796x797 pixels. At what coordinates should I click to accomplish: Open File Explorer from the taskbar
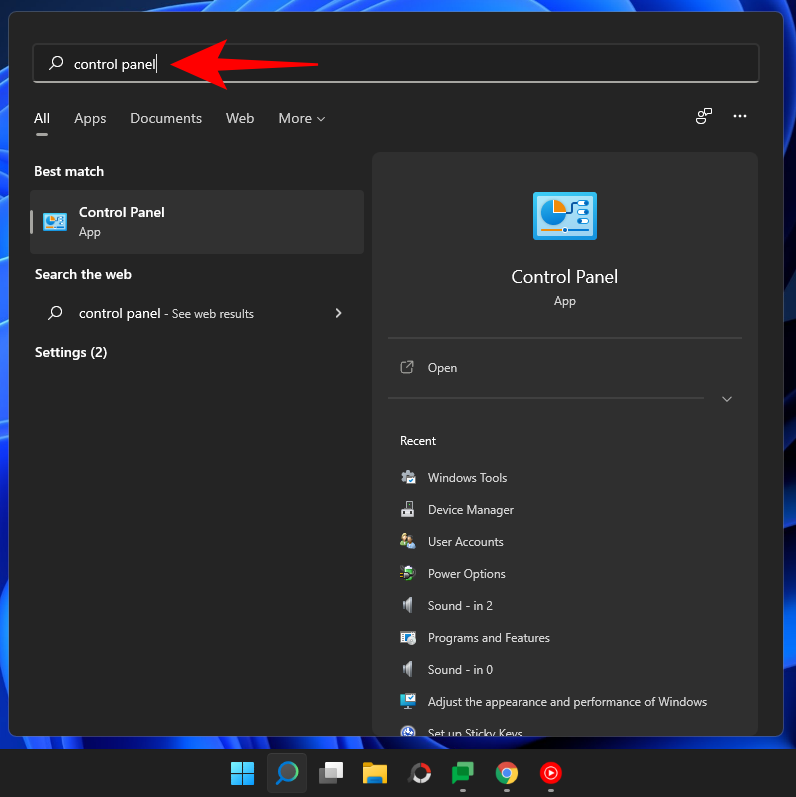pos(375,773)
